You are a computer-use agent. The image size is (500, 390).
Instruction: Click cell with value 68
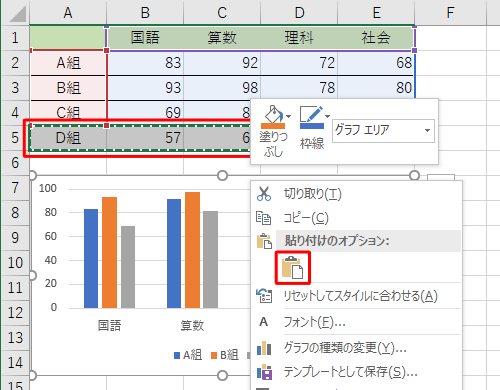376,63
